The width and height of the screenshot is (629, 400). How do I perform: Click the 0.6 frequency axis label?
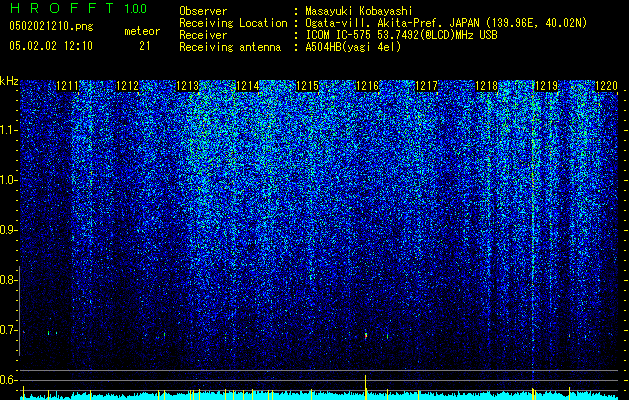[x=8, y=380]
